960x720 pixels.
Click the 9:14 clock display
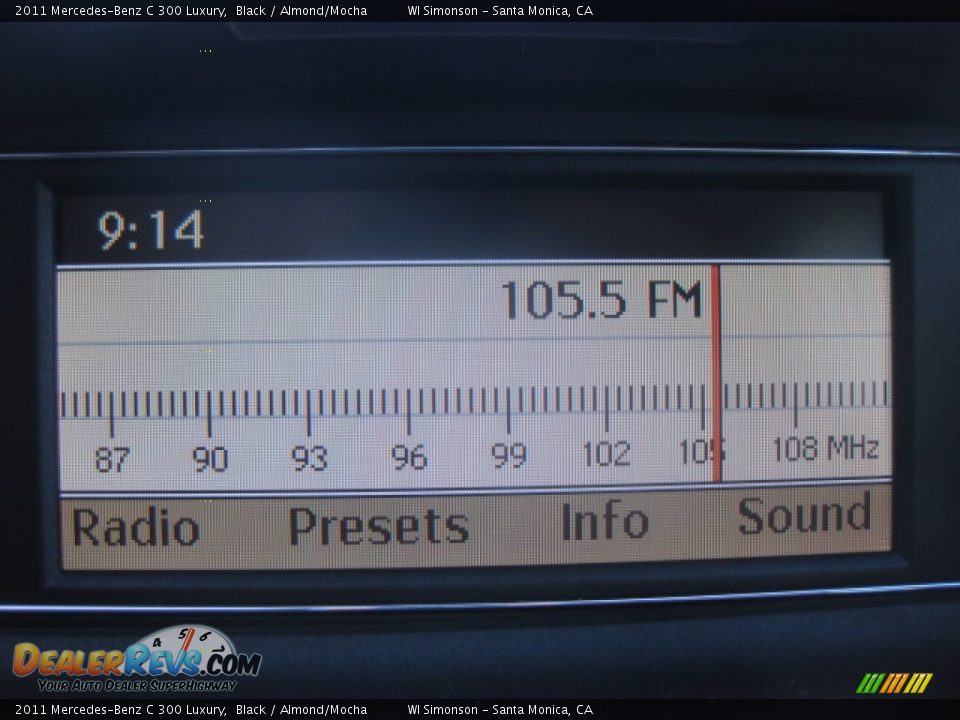pos(151,231)
